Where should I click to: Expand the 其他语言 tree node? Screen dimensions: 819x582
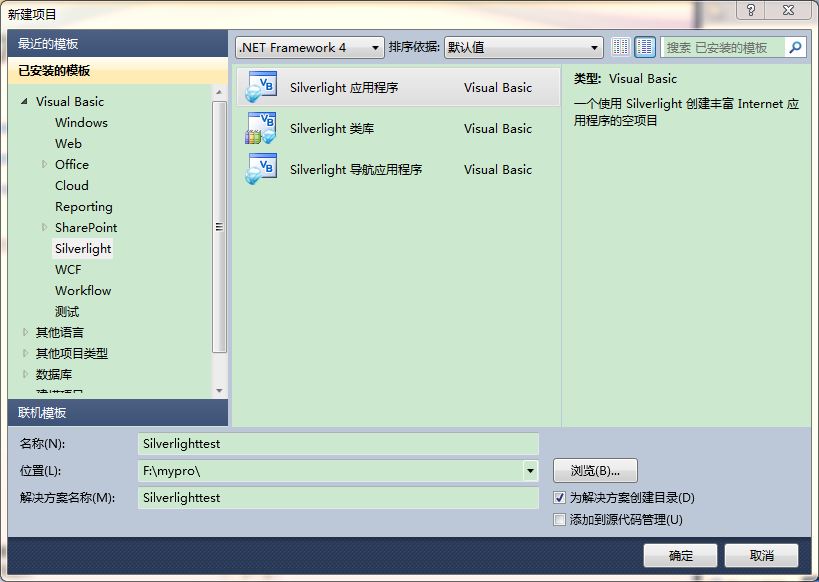[x=24, y=333]
